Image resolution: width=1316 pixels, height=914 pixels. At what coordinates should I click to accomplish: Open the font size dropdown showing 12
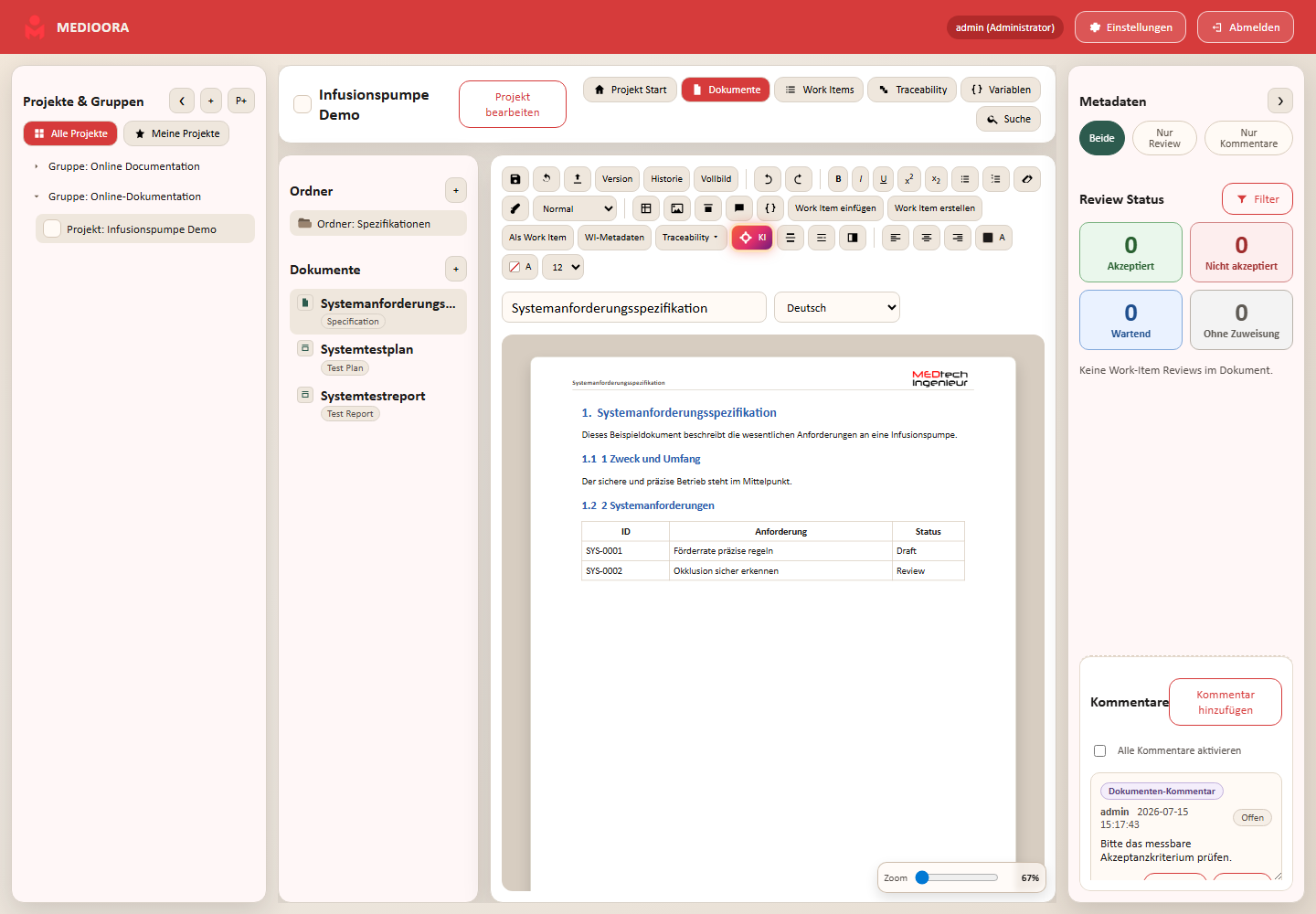(x=563, y=267)
